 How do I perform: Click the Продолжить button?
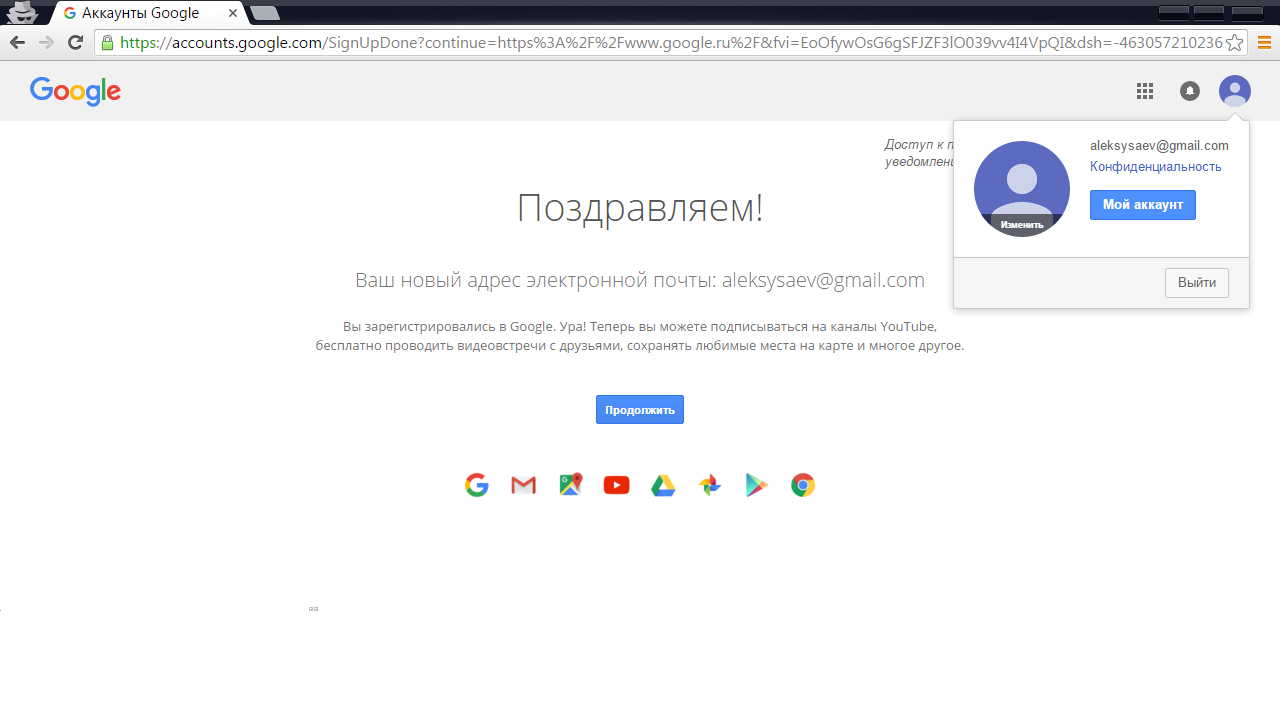[640, 410]
